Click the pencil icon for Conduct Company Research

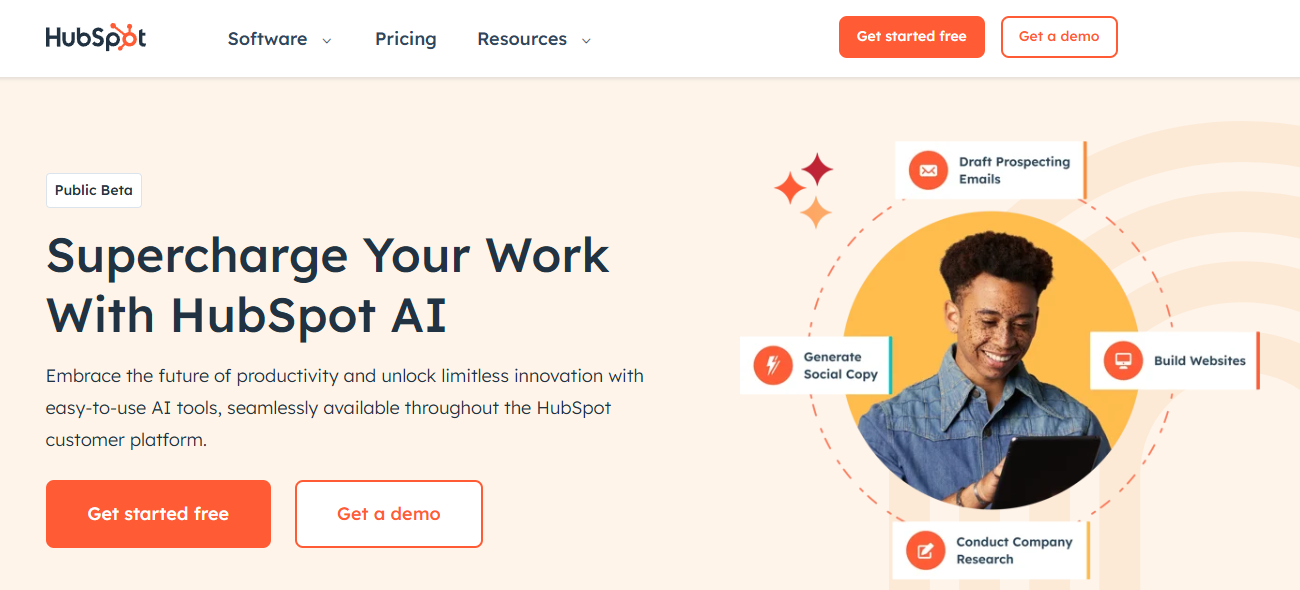tap(925, 551)
